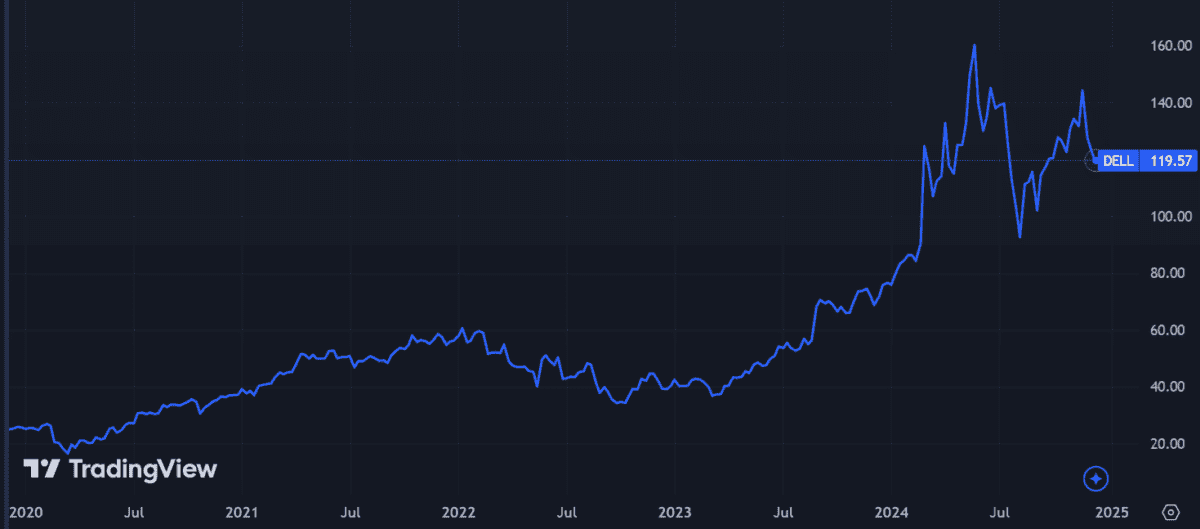Click the last data point circle marker
This screenshot has width=1200, height=529.
[1092, 160]
